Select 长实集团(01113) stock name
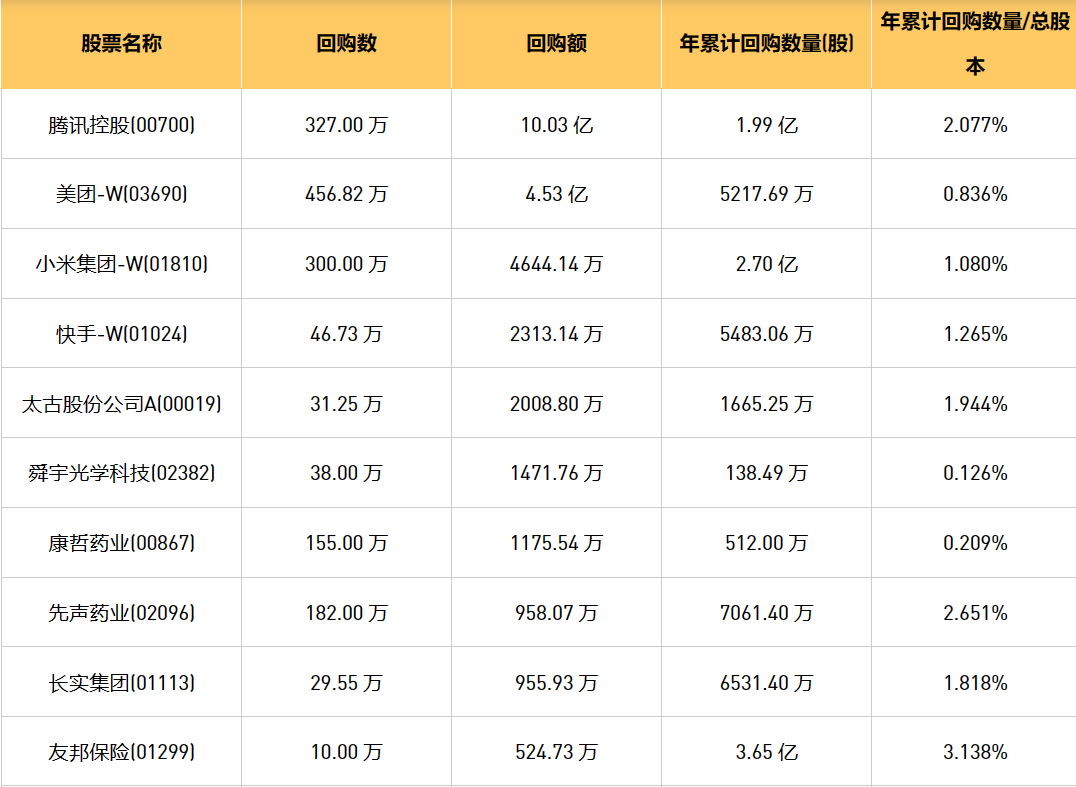Screen dimensions: 1076x787 point(121,683)
